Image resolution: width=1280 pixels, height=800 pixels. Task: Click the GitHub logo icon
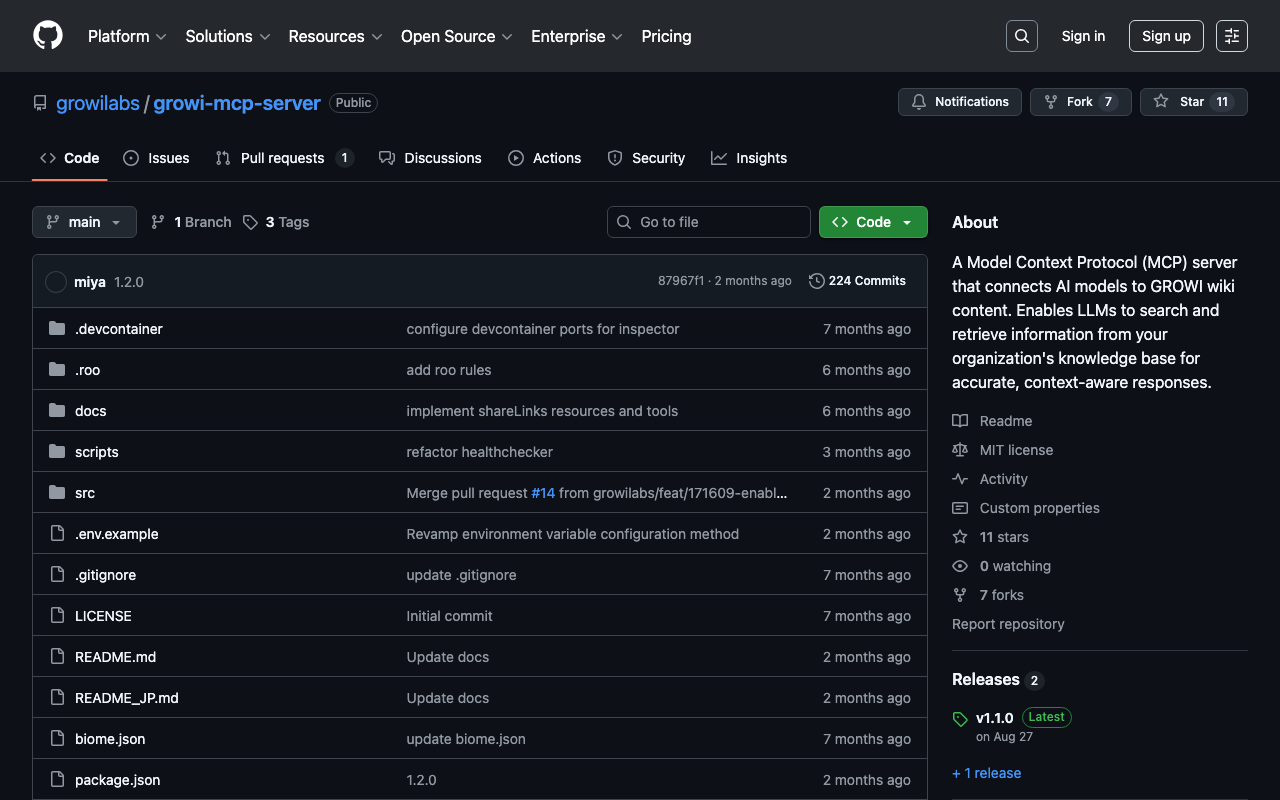(48, 36)
